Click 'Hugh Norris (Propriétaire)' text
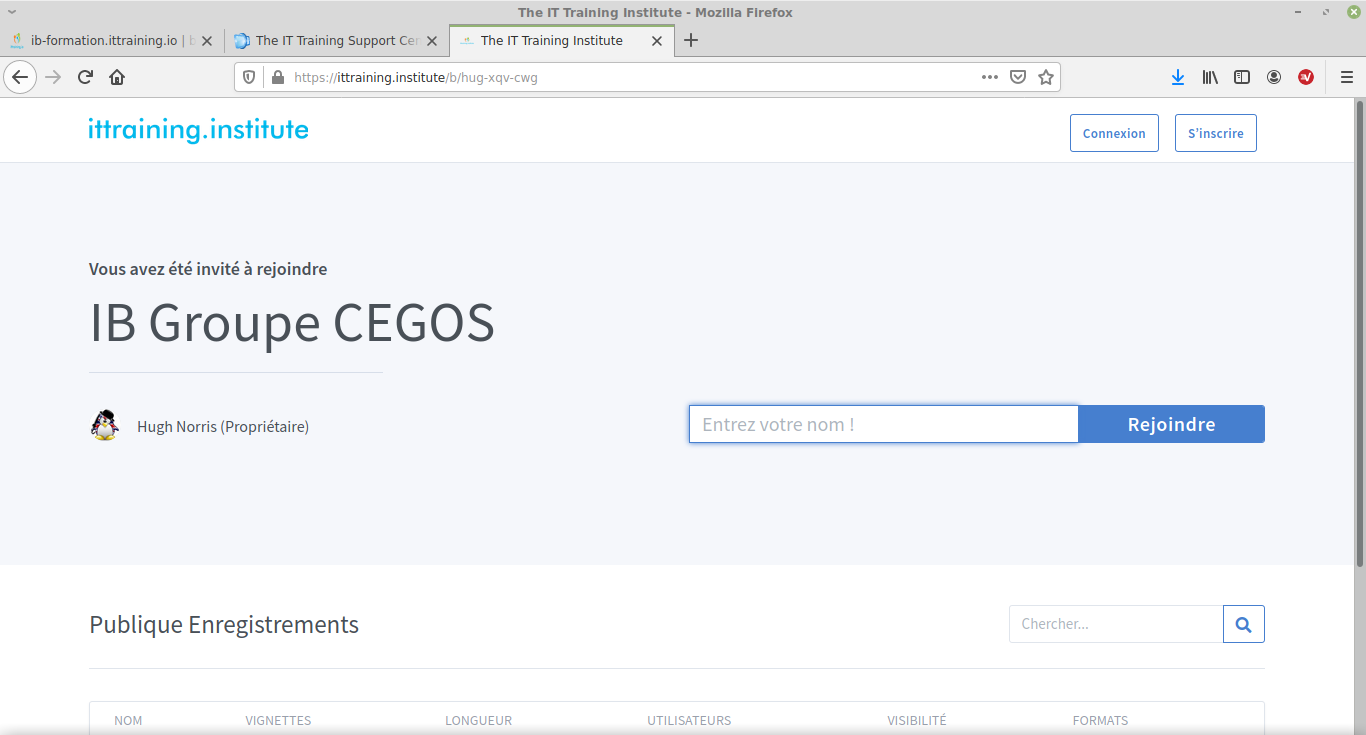The image size is (1366, 735). 223,427
